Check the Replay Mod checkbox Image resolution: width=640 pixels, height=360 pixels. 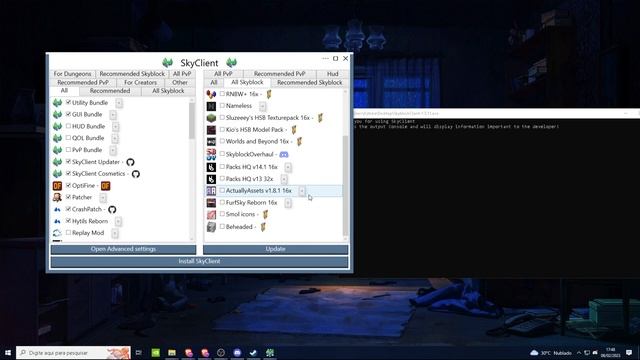point(68,232)
